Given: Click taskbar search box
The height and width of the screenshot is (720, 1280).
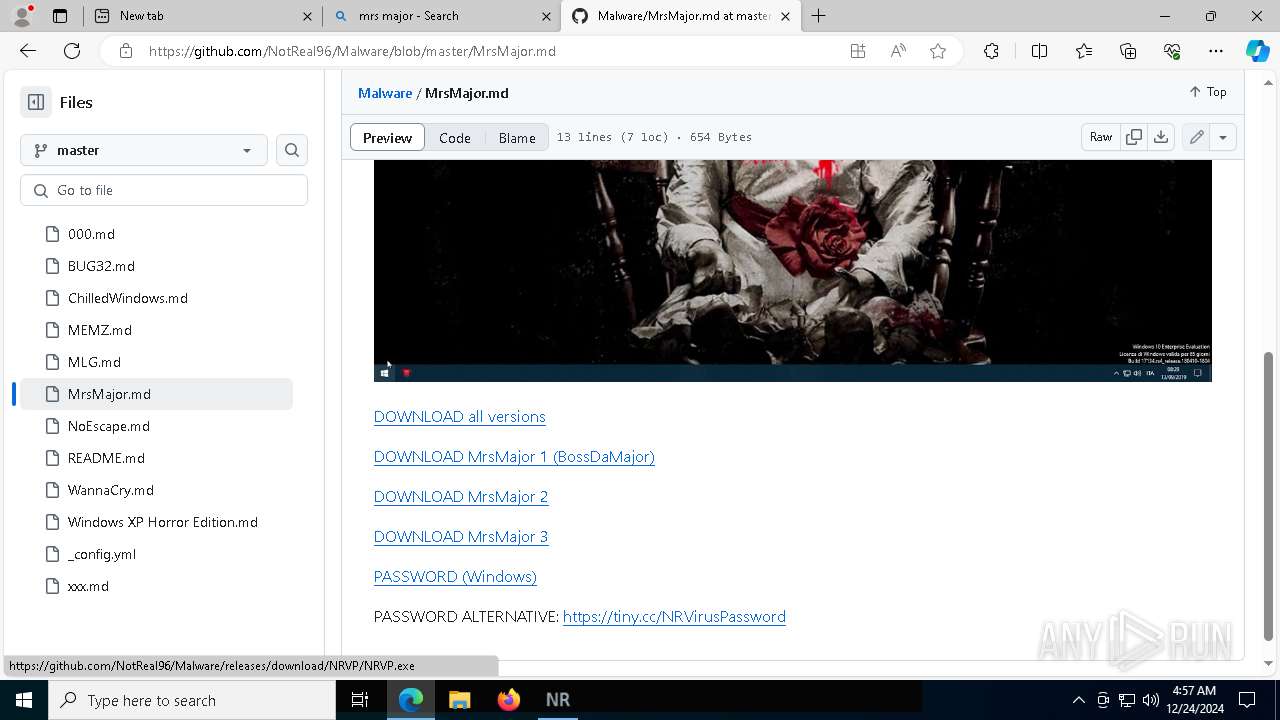Looking at the screenshot, I should (x=192, y=700).
